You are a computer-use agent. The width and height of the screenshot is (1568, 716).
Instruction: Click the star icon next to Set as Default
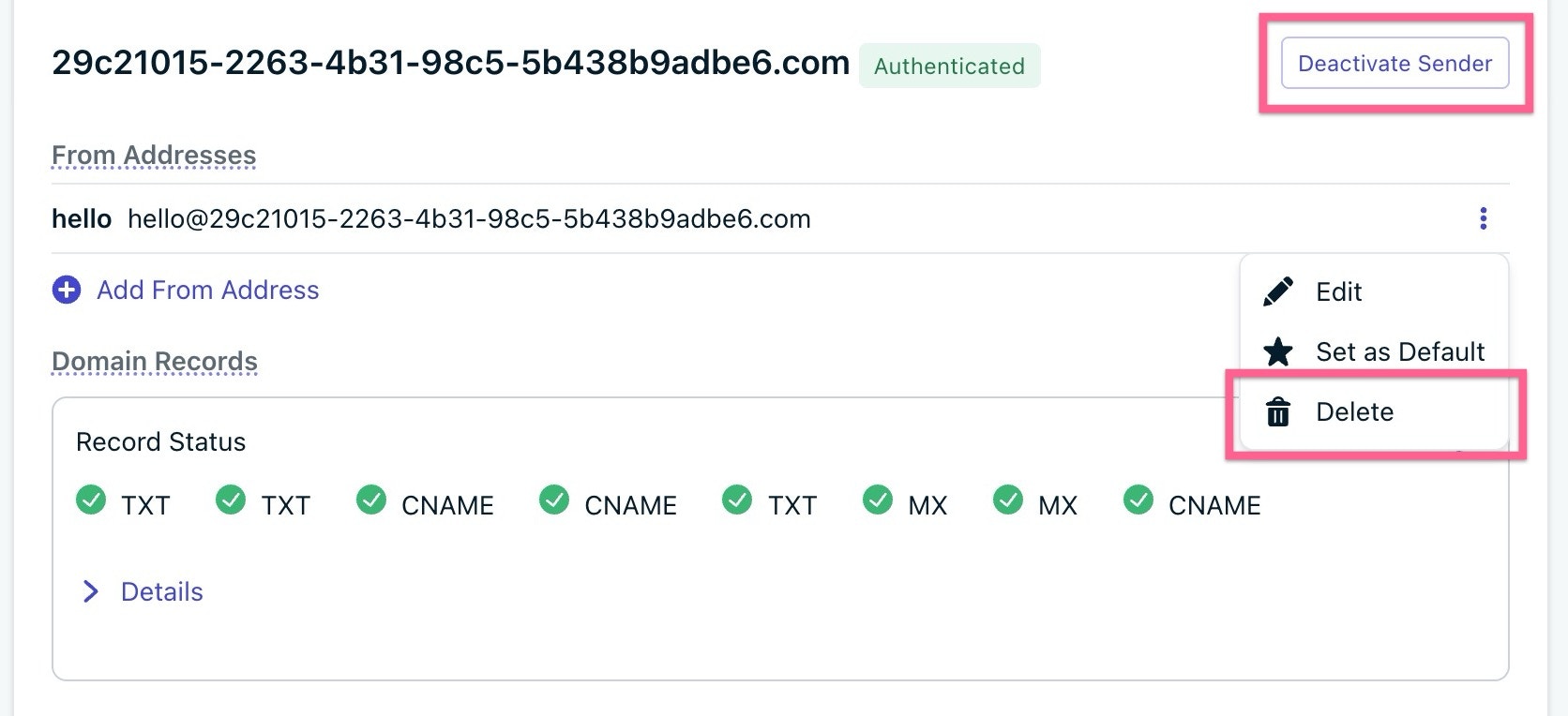pyautogui.click(x=1278, y=351)
